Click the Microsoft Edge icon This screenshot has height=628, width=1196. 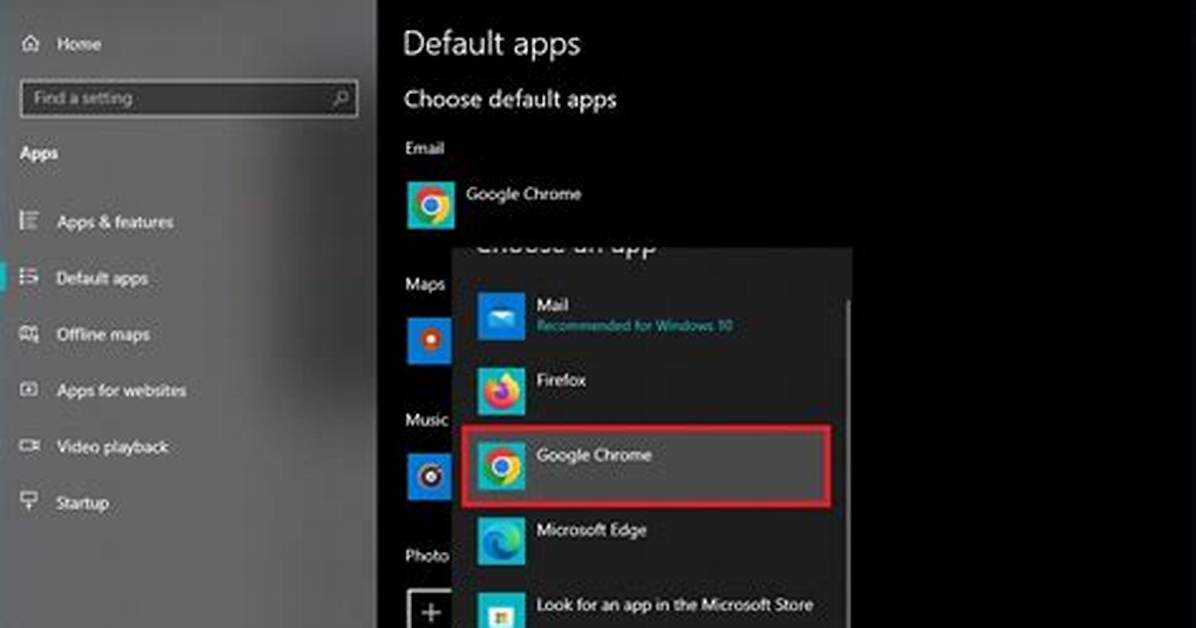point(501,540)
